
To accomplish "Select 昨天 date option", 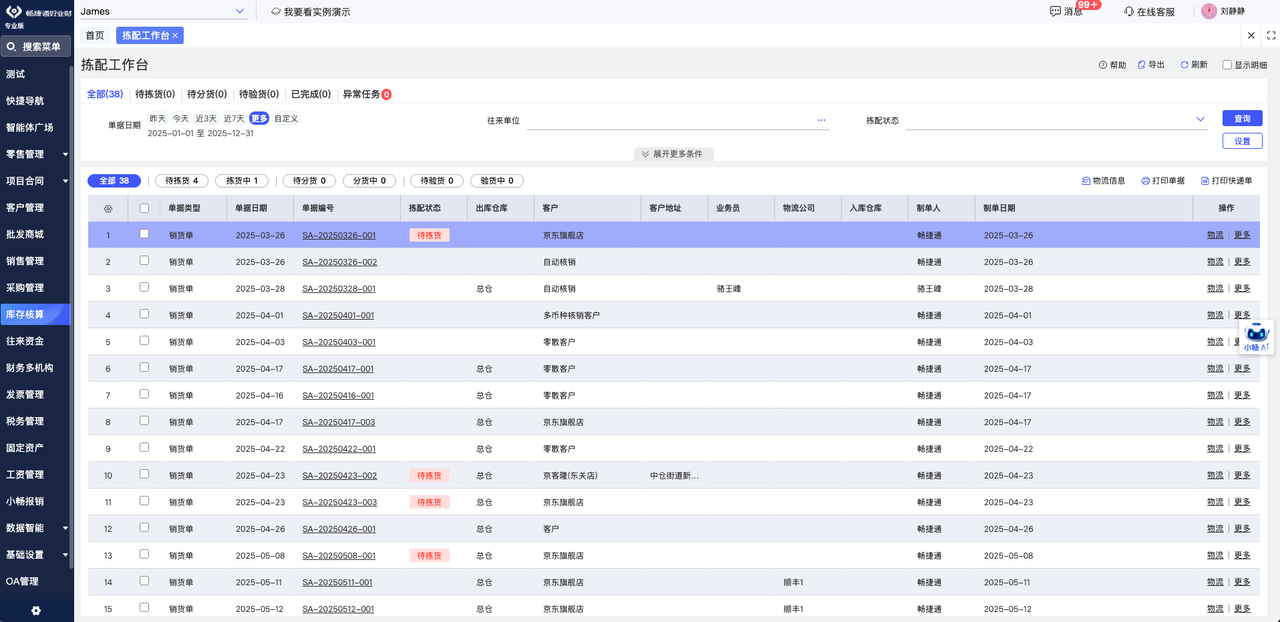I will 158,118.
